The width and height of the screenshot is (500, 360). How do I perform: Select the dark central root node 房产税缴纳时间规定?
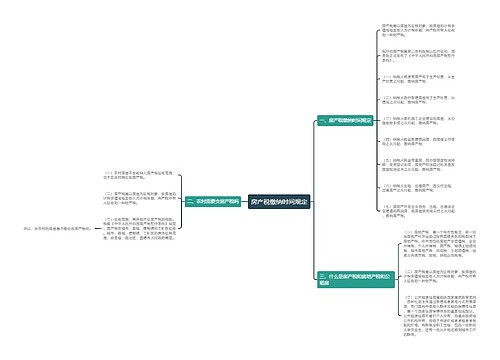pos(279,202)
